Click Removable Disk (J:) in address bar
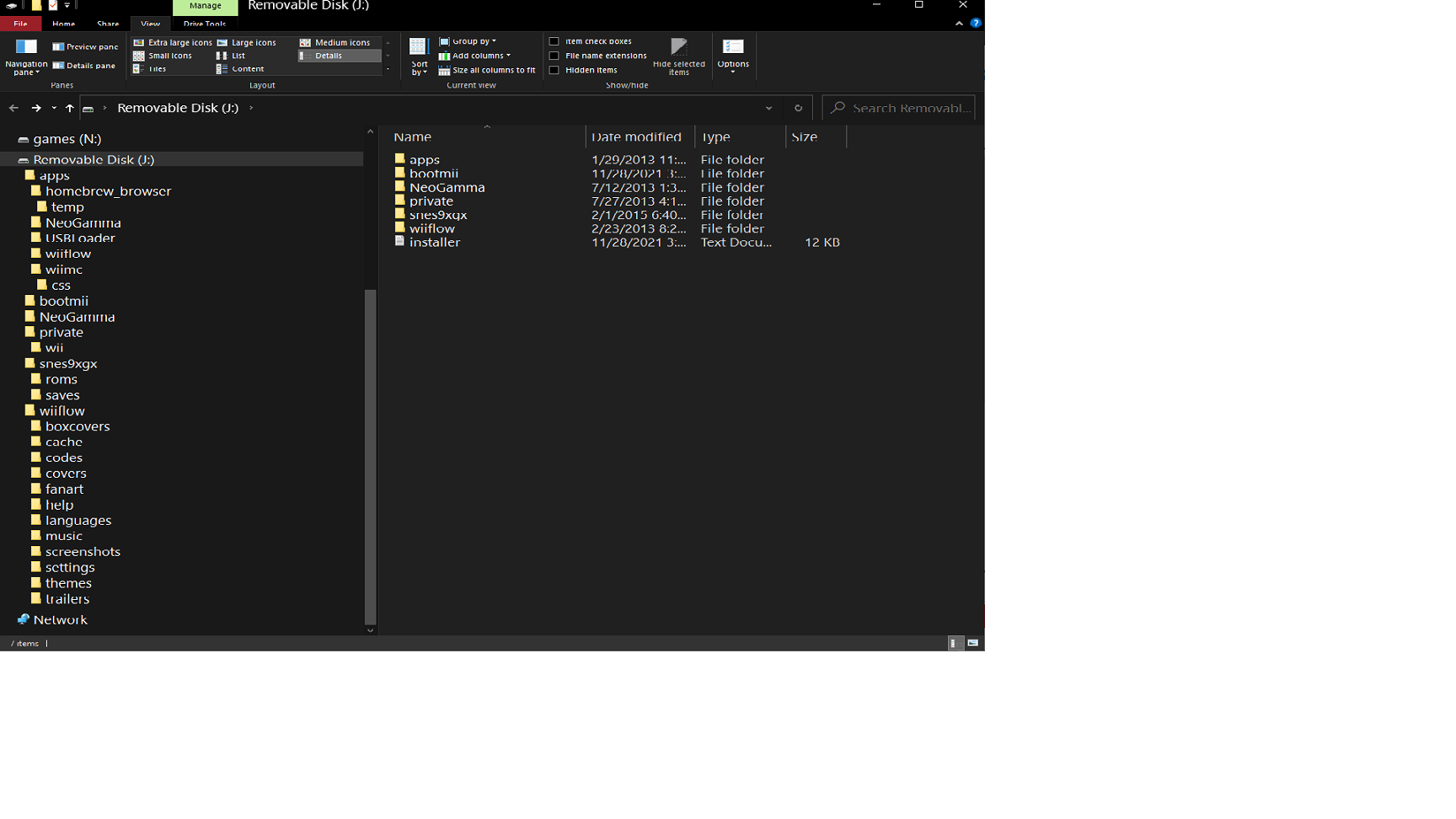 pos(178,108)
